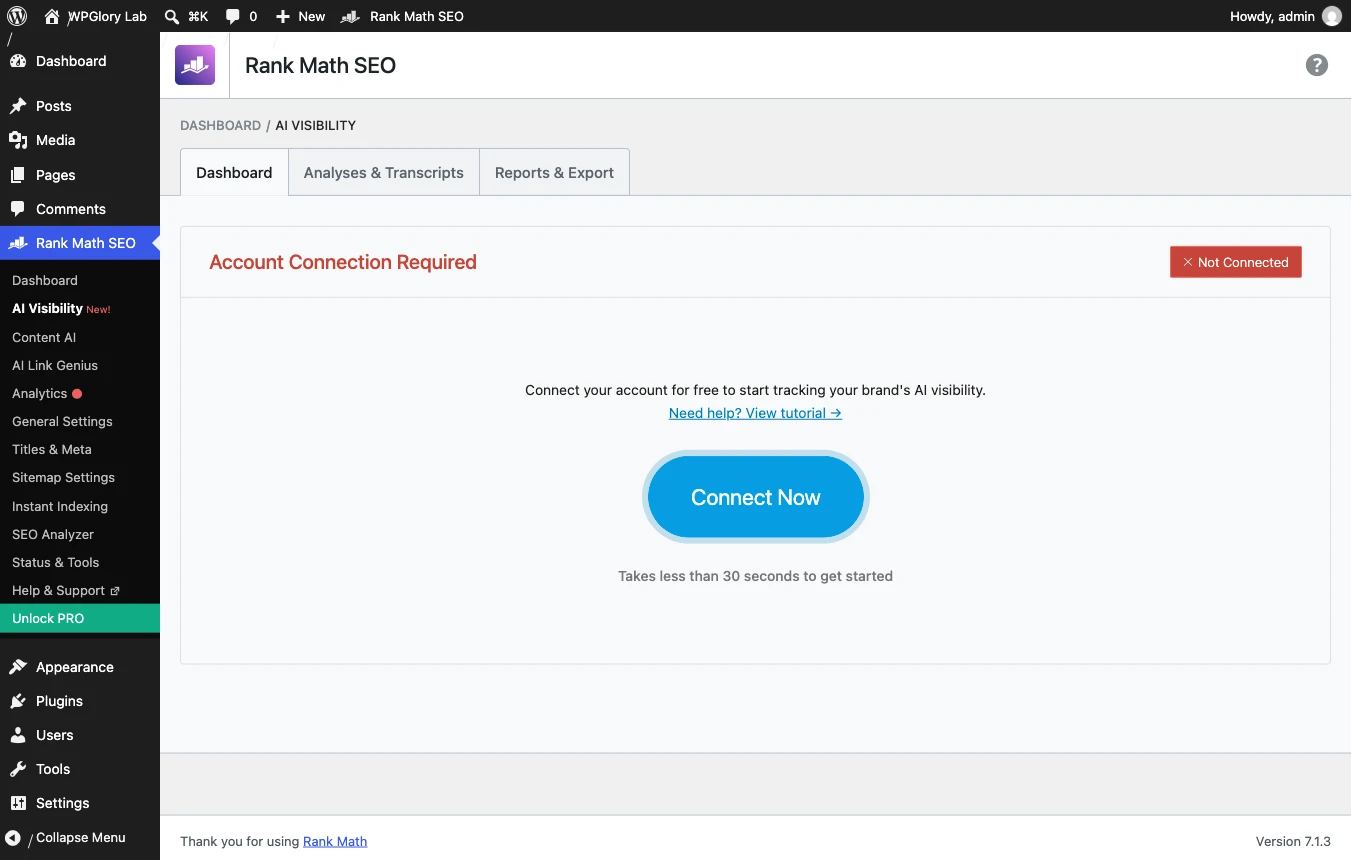Screen dimensions: 1366x860
Task: Open Sitemap Settings submenu item
Action: (x=80, y=477)
